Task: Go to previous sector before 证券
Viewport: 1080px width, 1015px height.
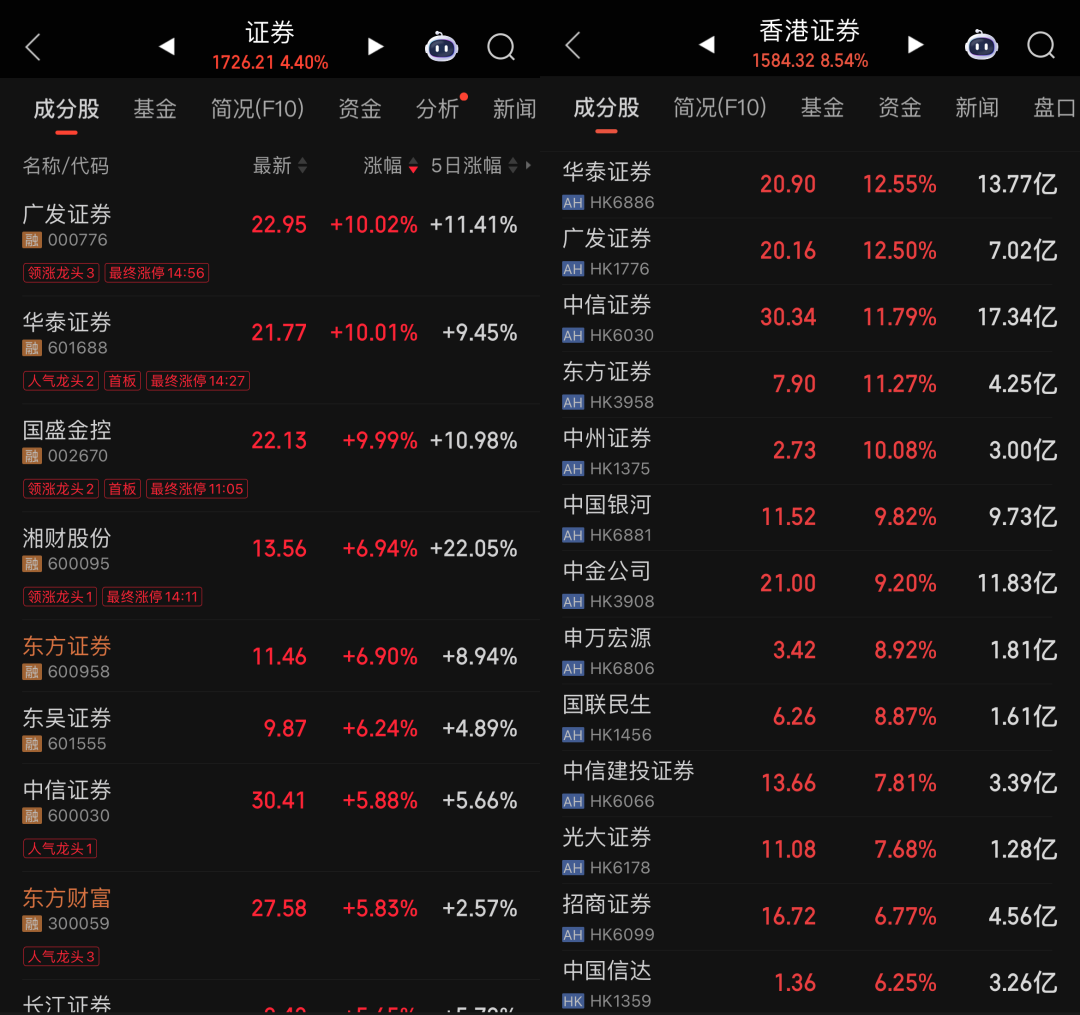Action: (x=166, y=46)
